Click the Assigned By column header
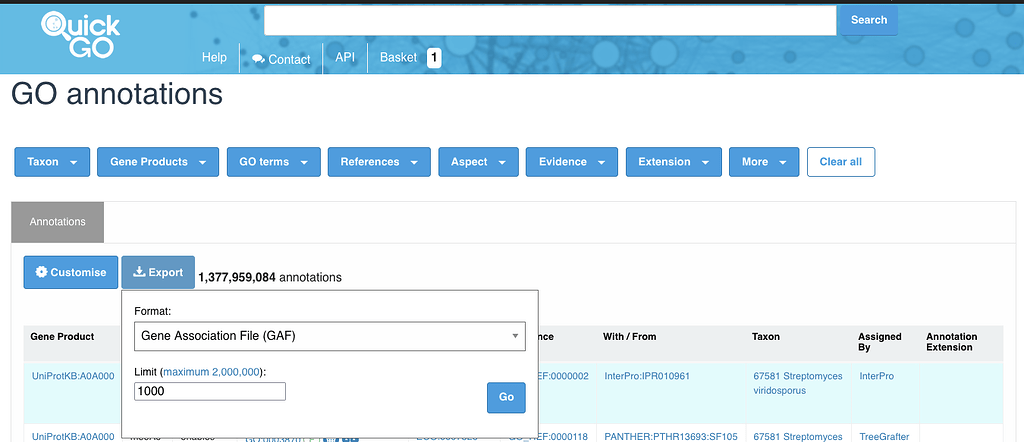Viewport: 1024px width, 442px height. point(880,342)
